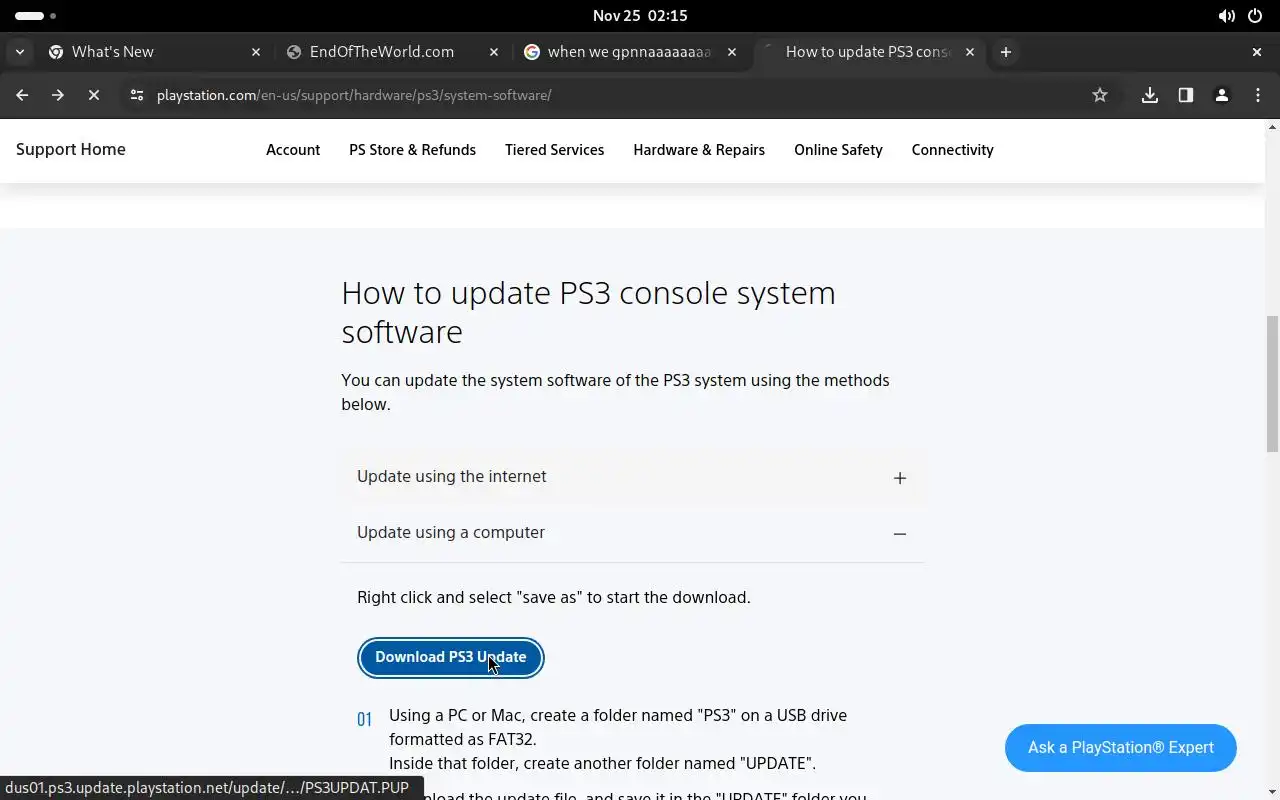The height and width of the screenshot is (800, 1280).
Task: Bookmark this page with the star icon
Action: 1100,95
